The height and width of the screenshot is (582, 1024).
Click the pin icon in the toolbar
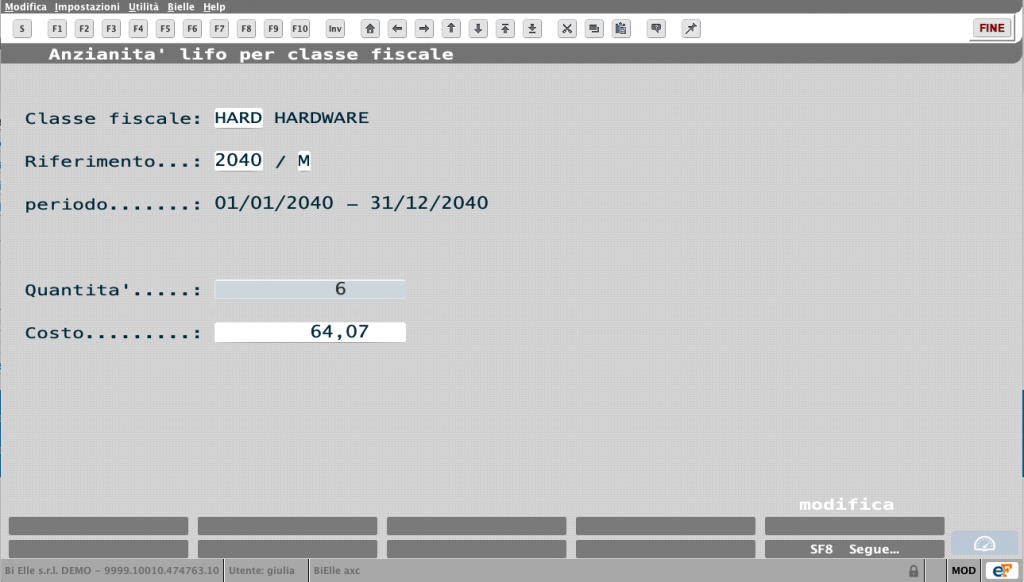click(691, 29)
